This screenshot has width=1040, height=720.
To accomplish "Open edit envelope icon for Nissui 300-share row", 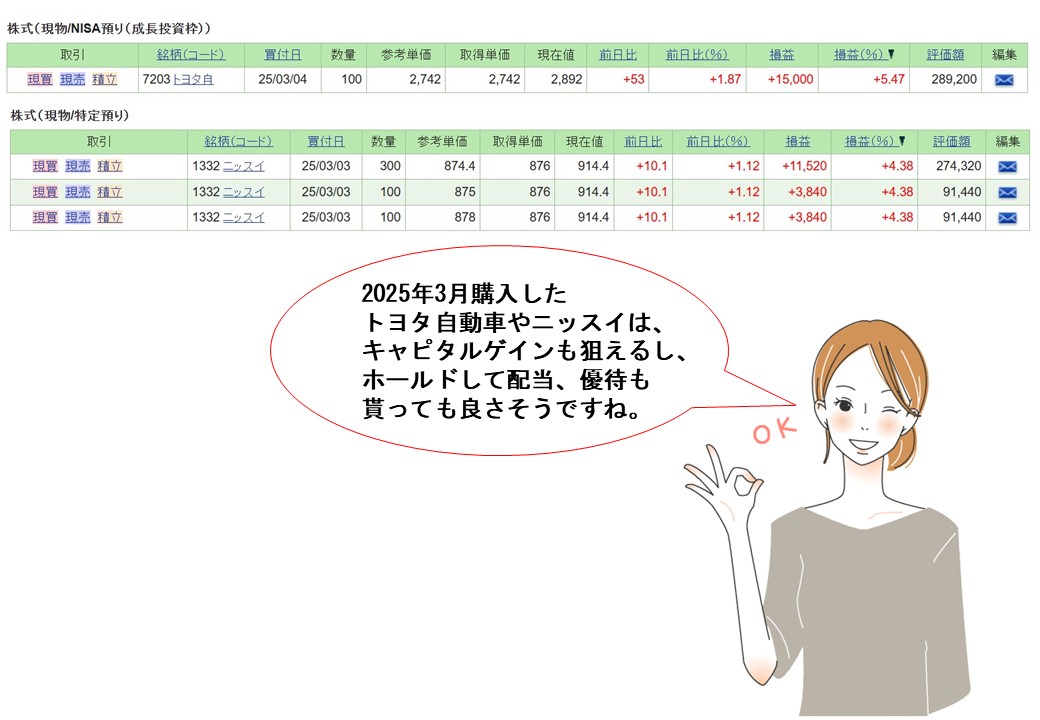I will 1007,166.
